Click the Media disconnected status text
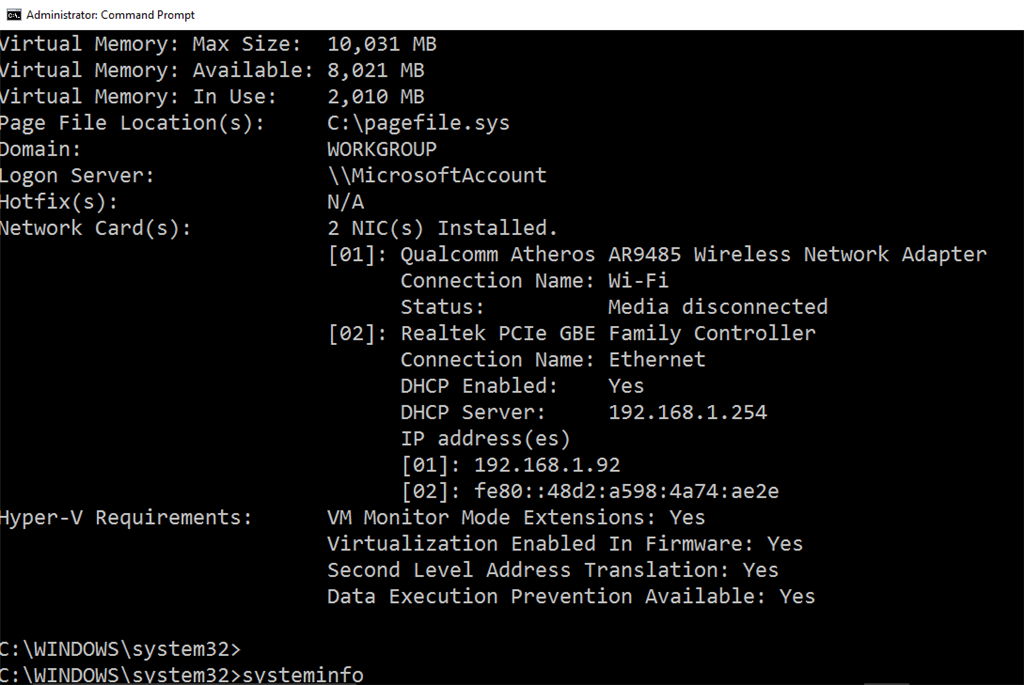This screenshot has width=1024, height=685. click(x=718, y=307)
